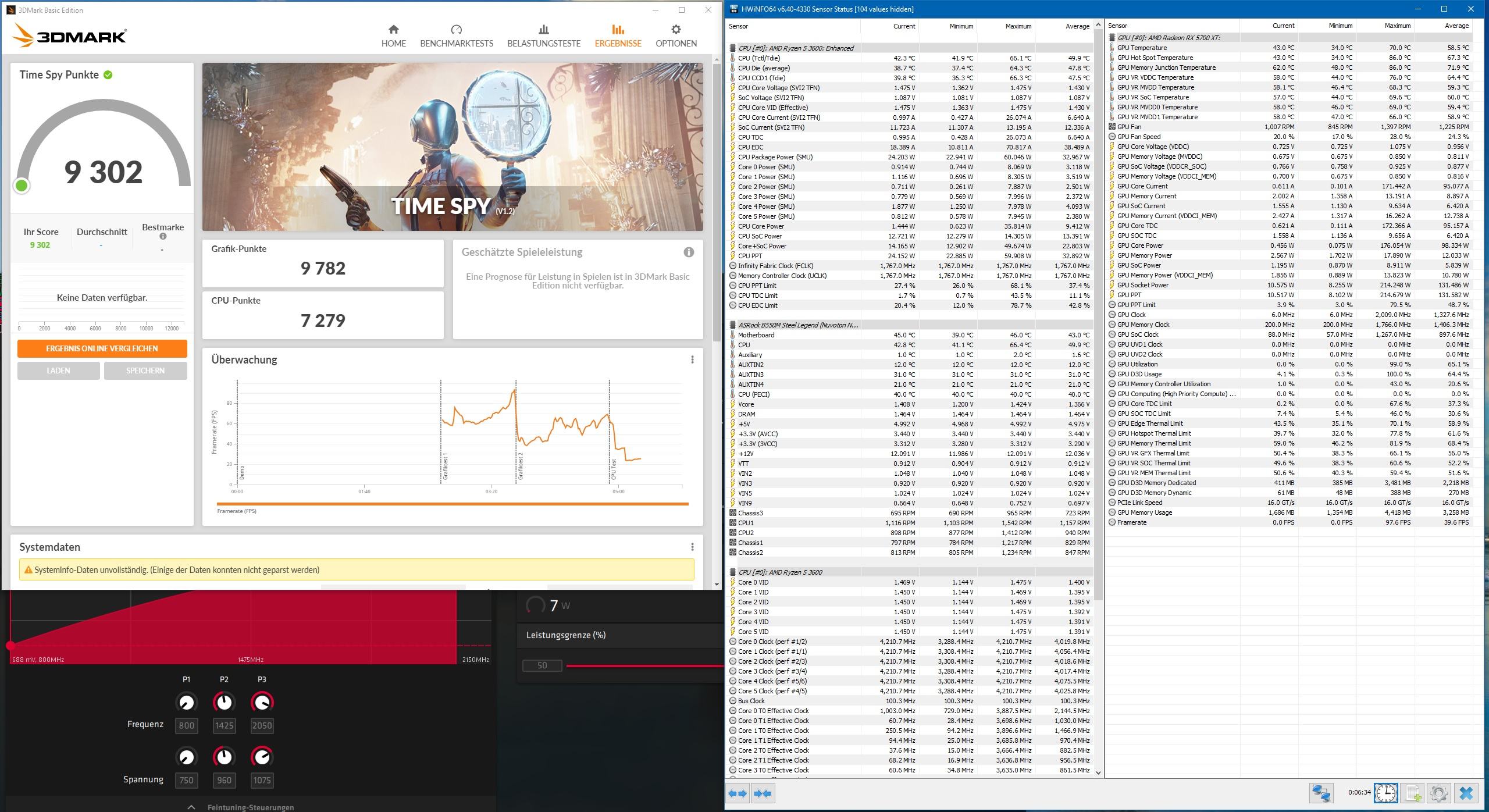Click the P1 Frequenz value field 800
Screen dimensions: 1489x812
coord(186,725)
